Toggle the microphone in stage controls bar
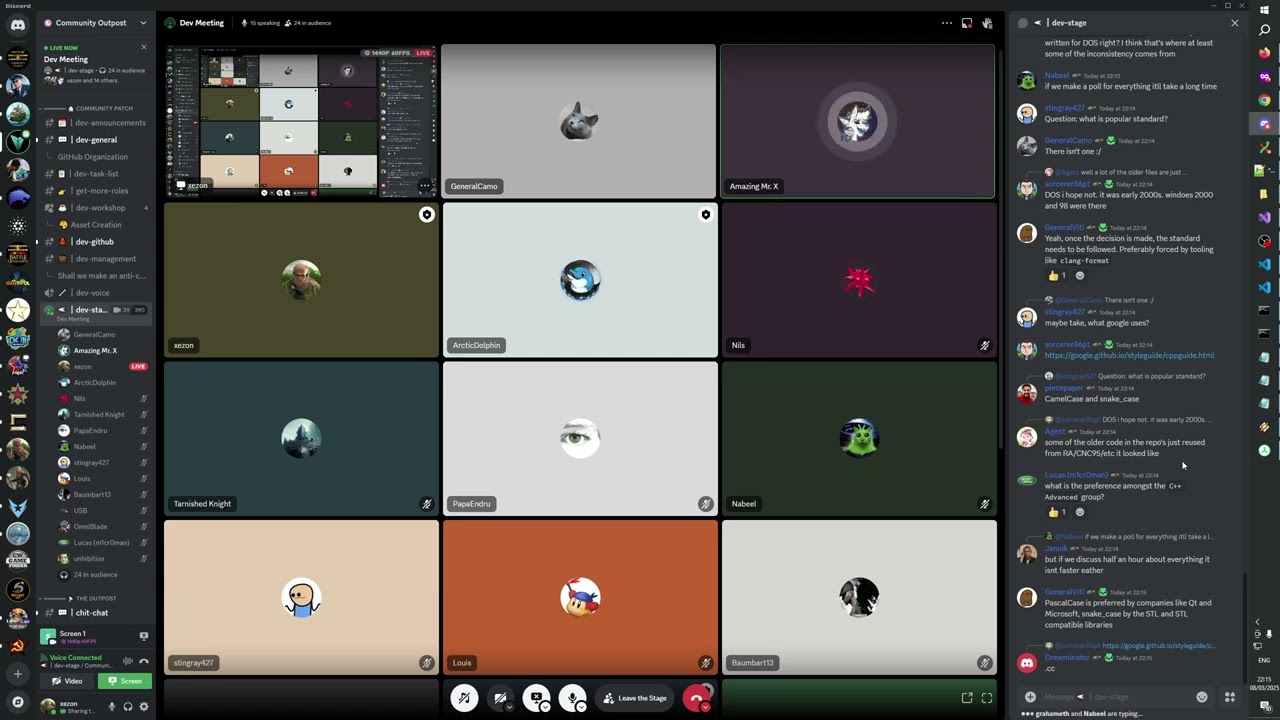The height and width of the screenshot is (720, 1280). pyautogui.click(x=572, y=698)
